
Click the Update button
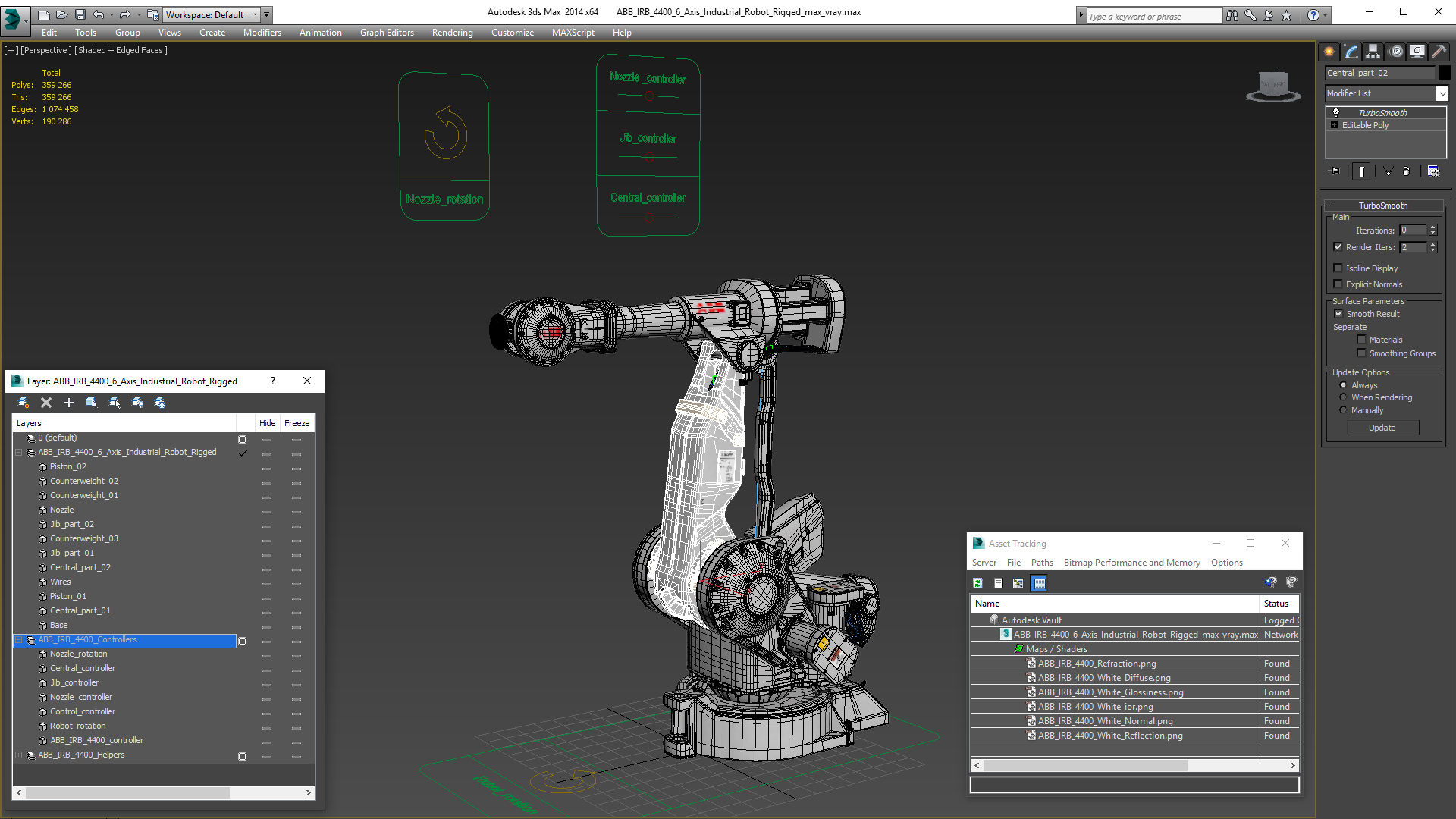tap(1382, 428)
